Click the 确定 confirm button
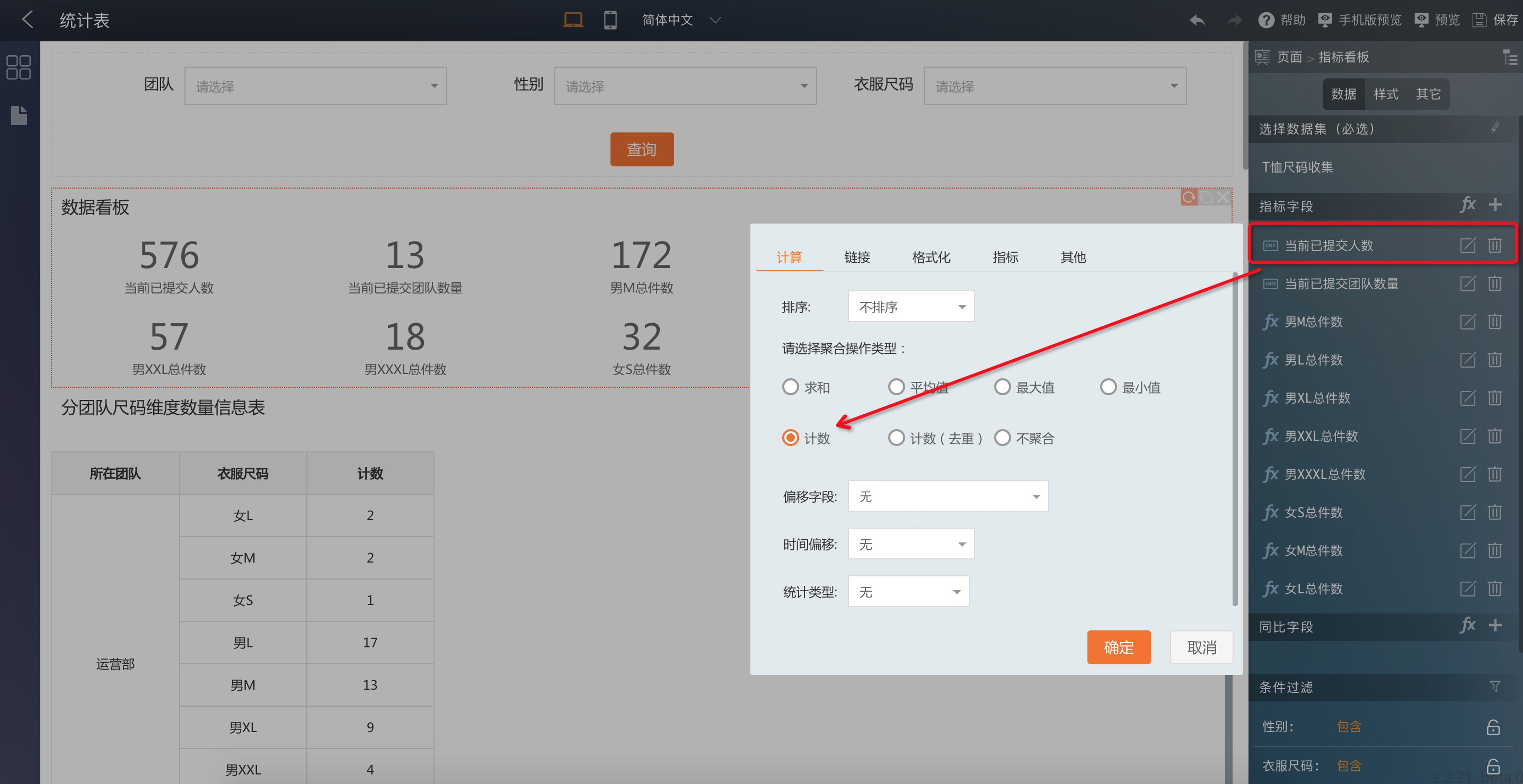Image resolution: width=1523 pixels, height=784 pixels. (x=1118, y=647)
